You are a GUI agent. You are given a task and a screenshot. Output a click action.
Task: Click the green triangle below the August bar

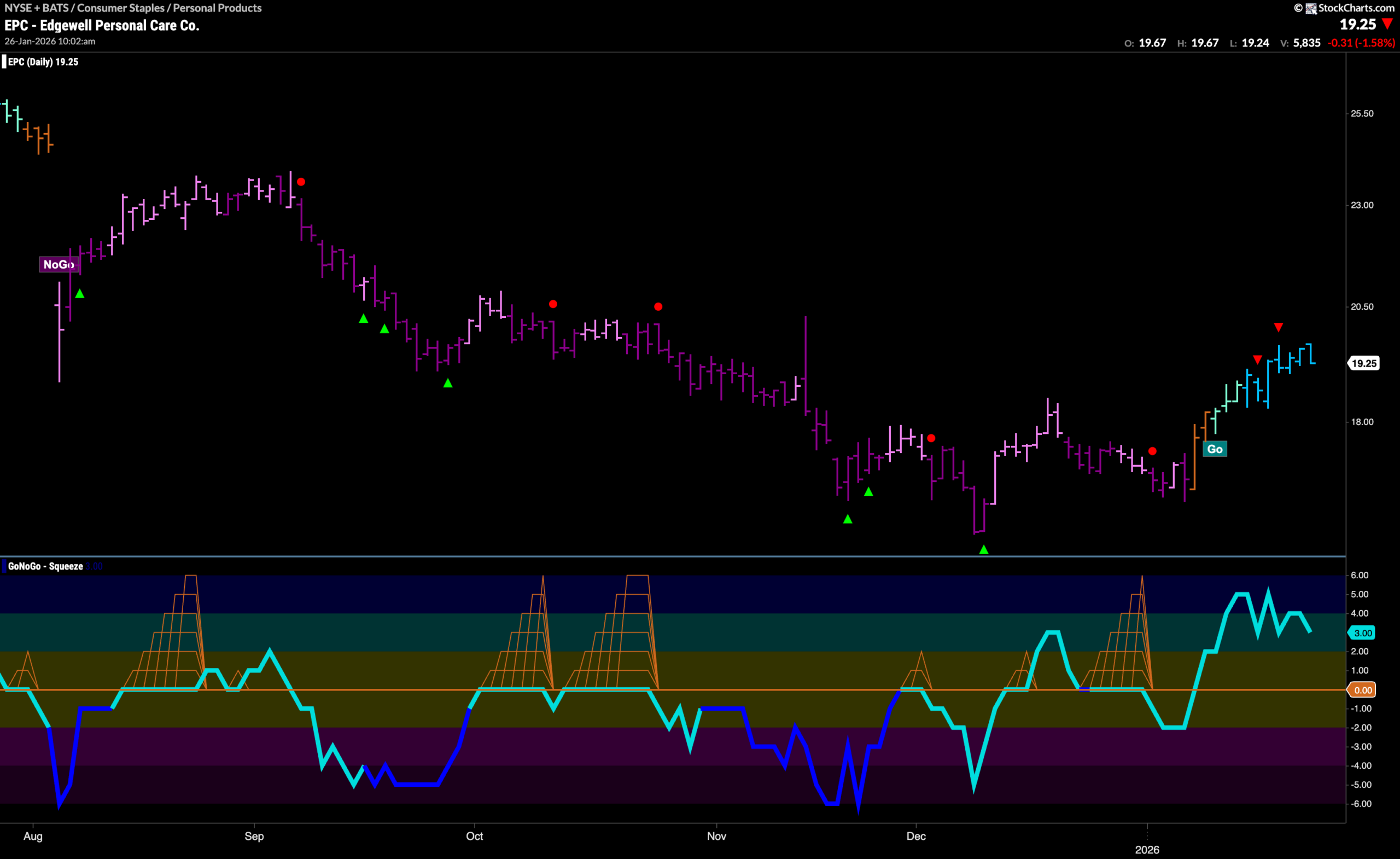[x=80, y=293]
